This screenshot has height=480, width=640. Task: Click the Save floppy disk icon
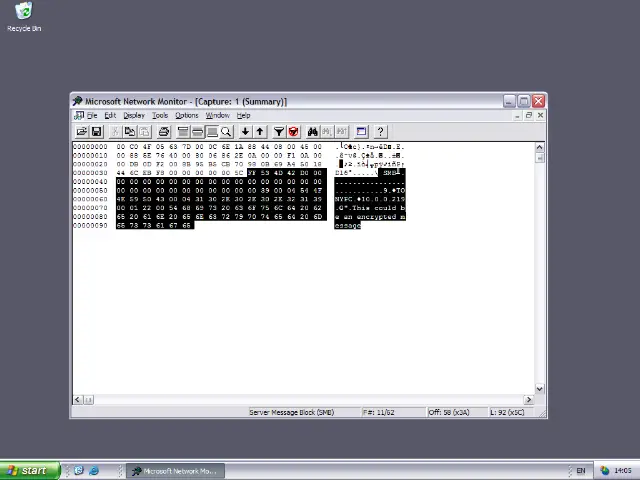click(97, 131)
